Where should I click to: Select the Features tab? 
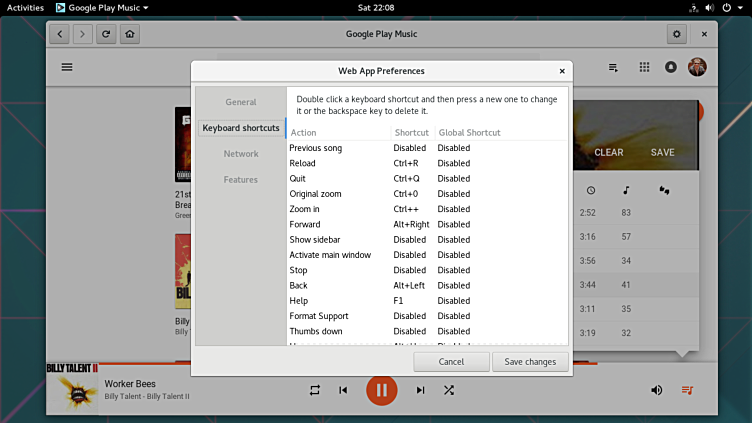pyautogui.click(x=240, y=180)
